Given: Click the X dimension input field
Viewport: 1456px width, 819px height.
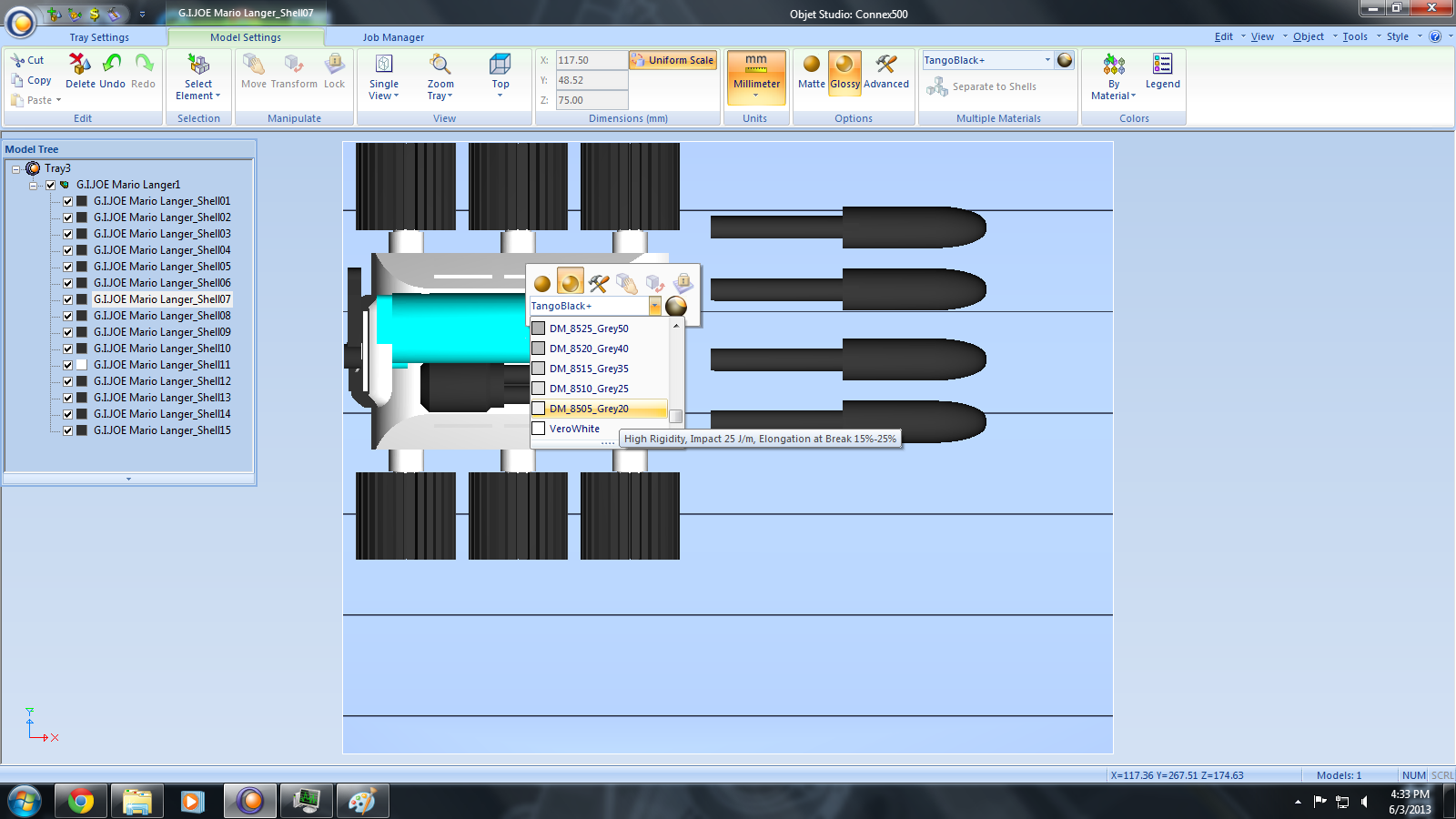Looking at the screenshot, I should (x=591, y=60).
